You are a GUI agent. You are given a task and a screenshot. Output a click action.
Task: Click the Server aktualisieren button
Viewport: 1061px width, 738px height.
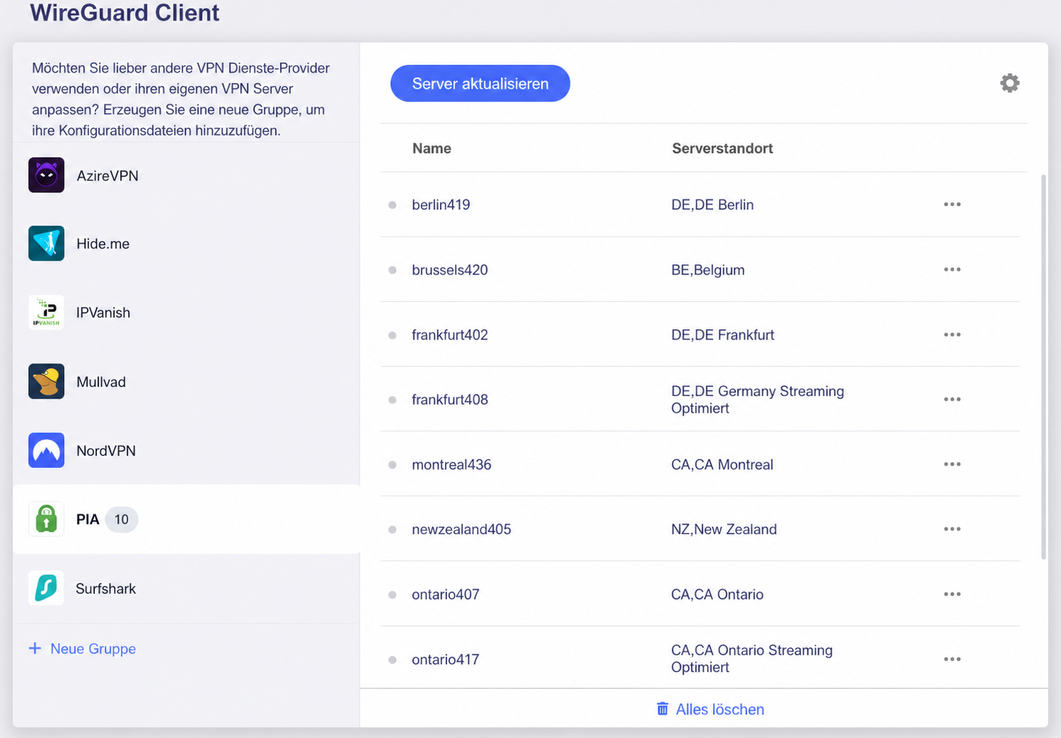click(x=480, y=83)
